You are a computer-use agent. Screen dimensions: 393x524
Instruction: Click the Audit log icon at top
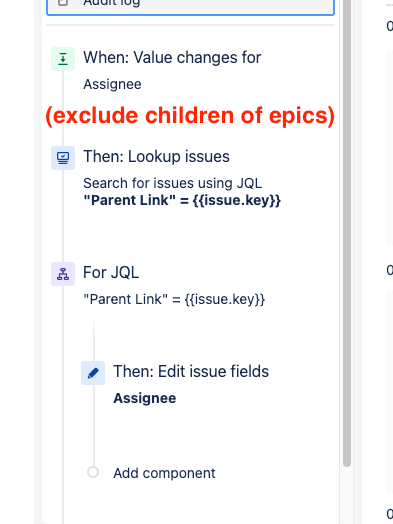[x=63, y=3]
